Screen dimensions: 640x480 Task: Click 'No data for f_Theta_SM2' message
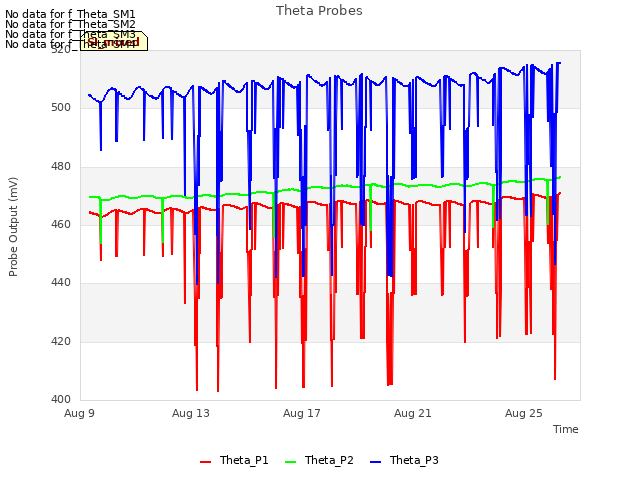coord(70,24)
